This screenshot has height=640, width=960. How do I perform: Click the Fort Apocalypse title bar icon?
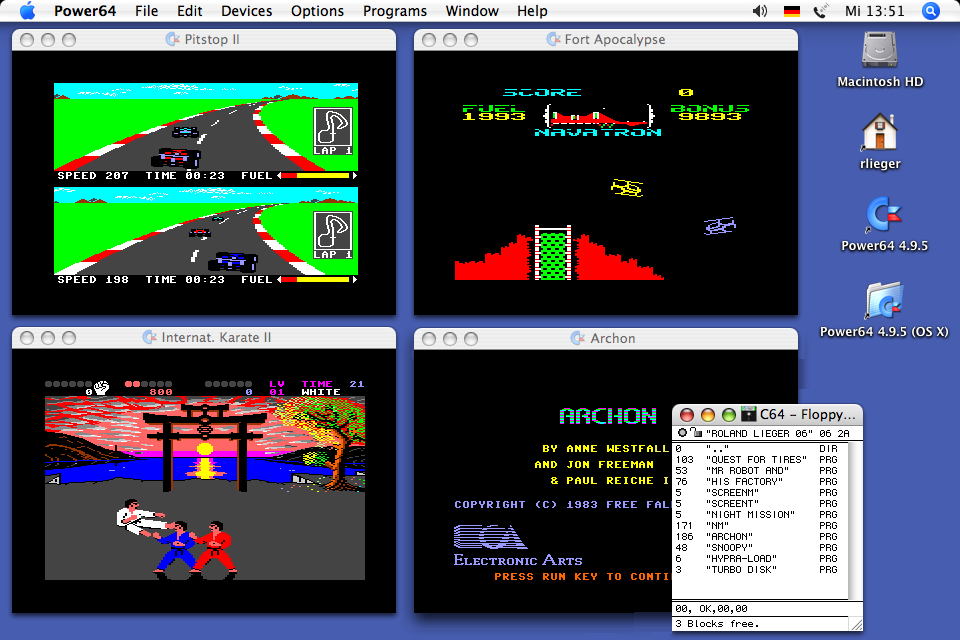pyautogui.click(x=553, y=39)
